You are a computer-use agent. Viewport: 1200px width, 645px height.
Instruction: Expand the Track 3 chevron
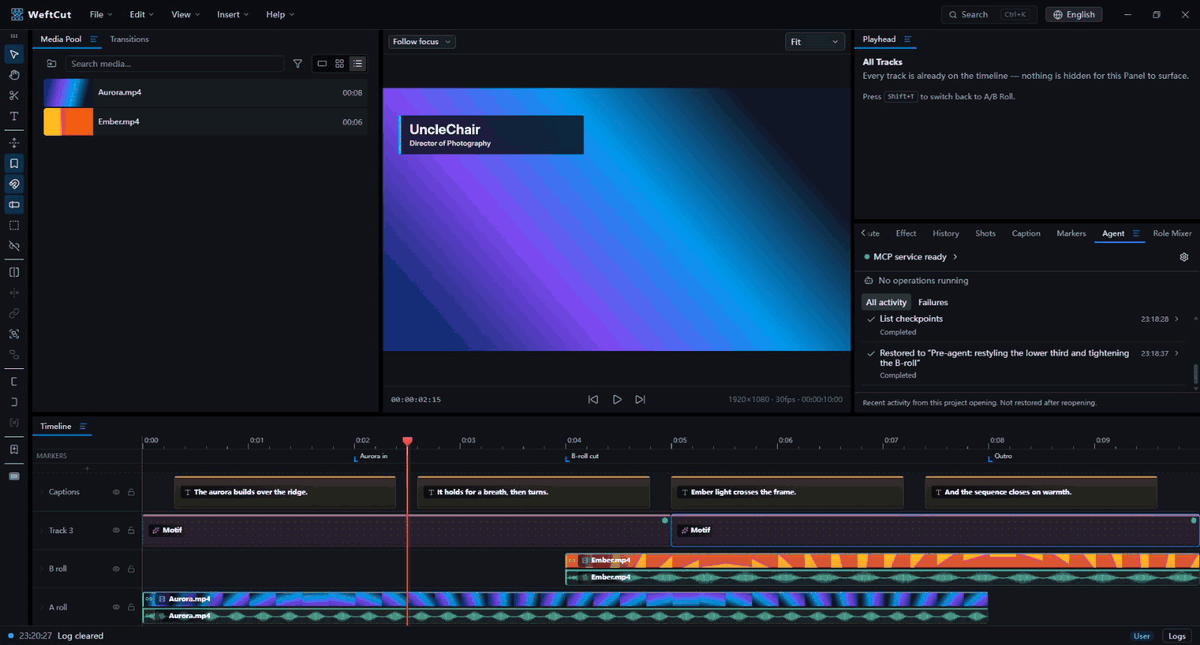pyautogui.click(x=41, y=530)
